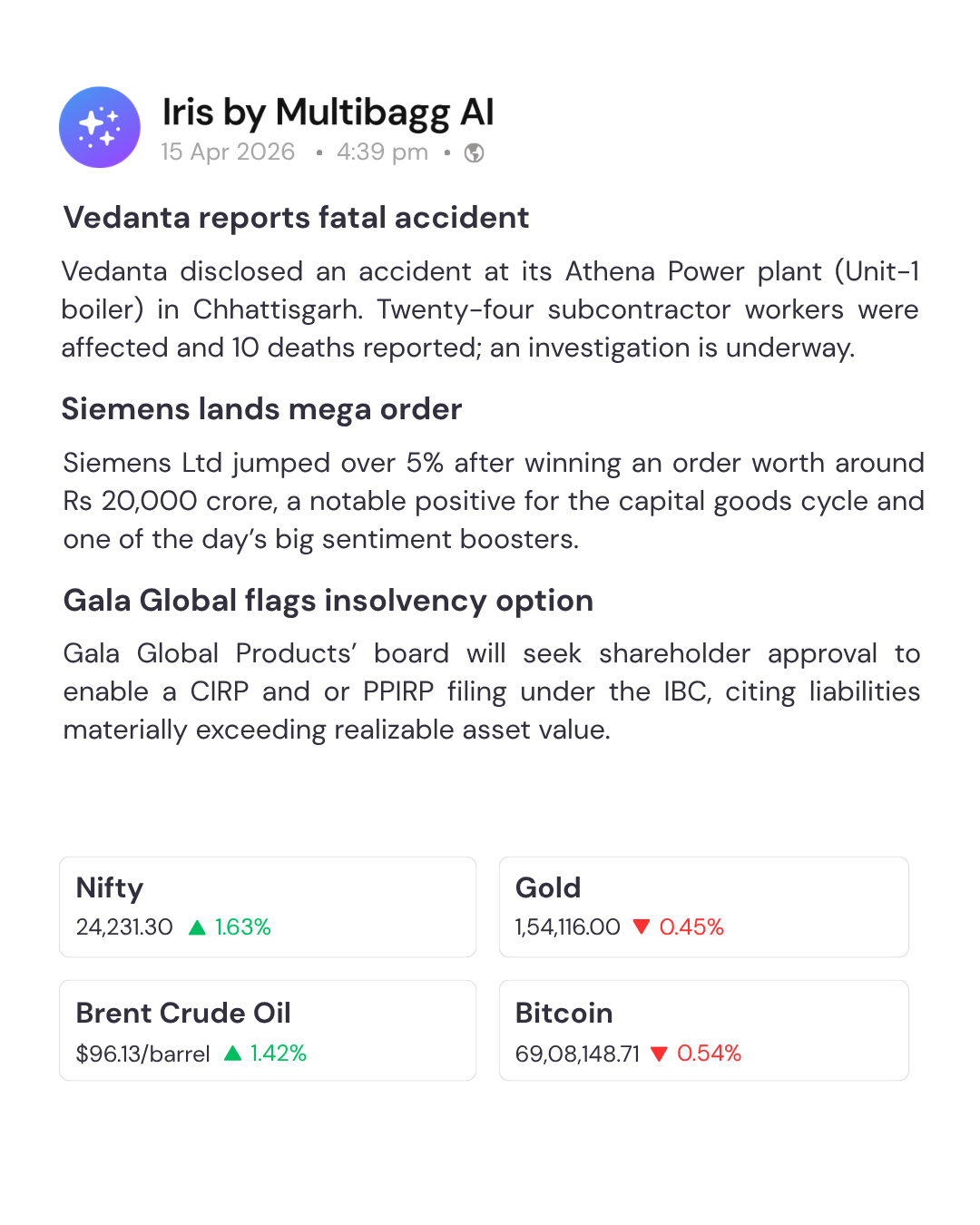
Task: Select the Brent Crude Oil card
Action: coord(268,1030)
